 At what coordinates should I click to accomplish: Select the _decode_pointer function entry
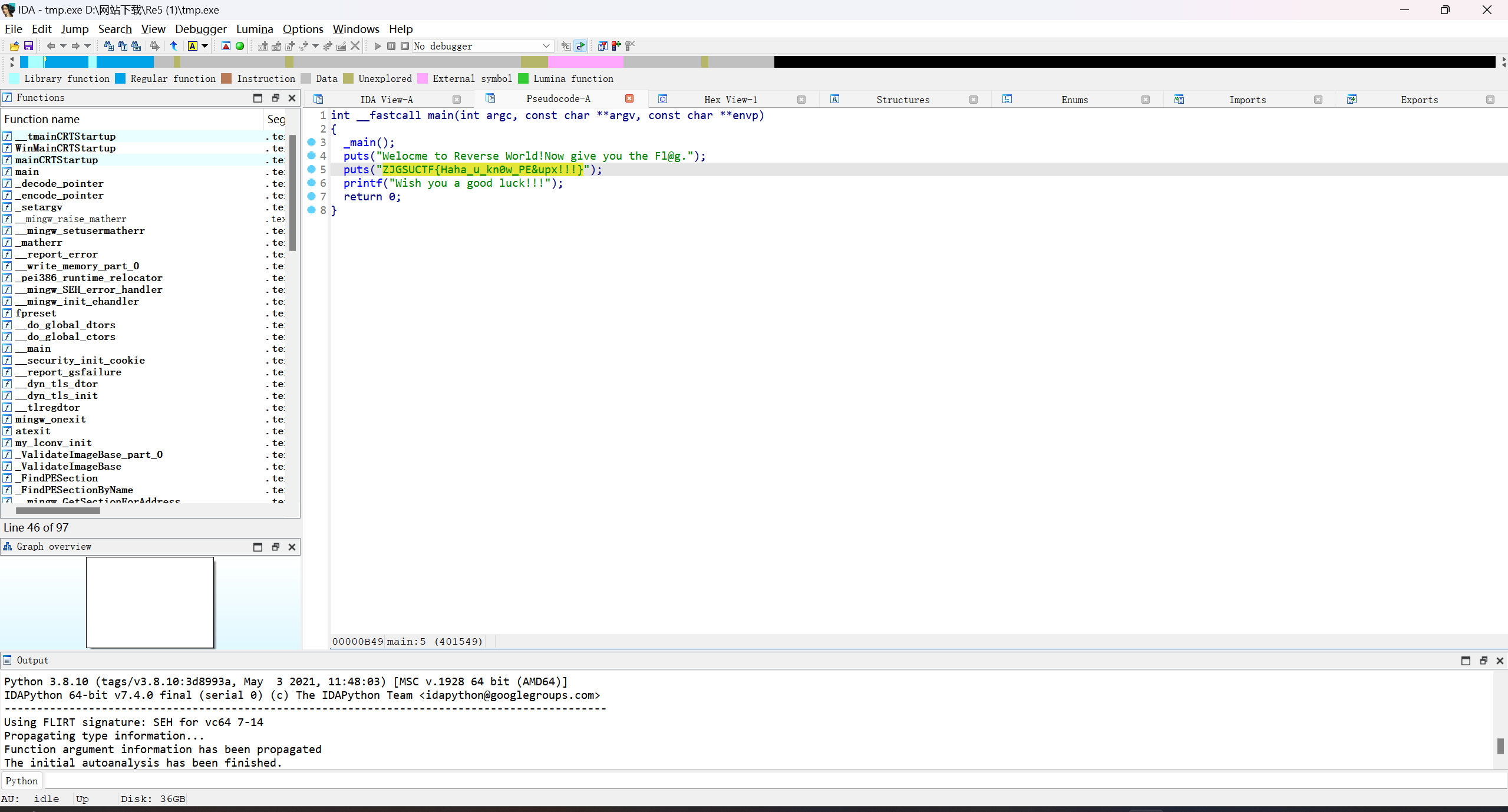(x=59, y=184)
